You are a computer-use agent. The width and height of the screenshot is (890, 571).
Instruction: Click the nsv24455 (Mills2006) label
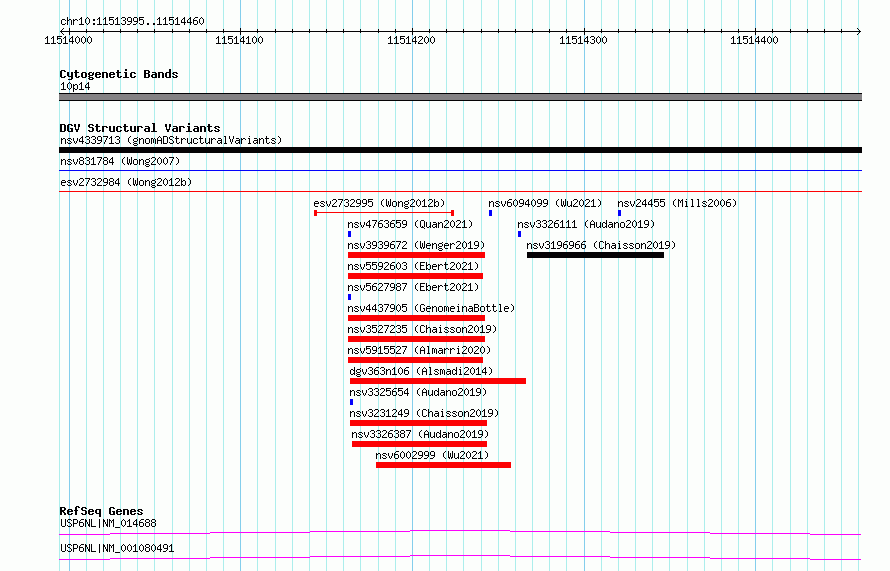tap(677, 203)
